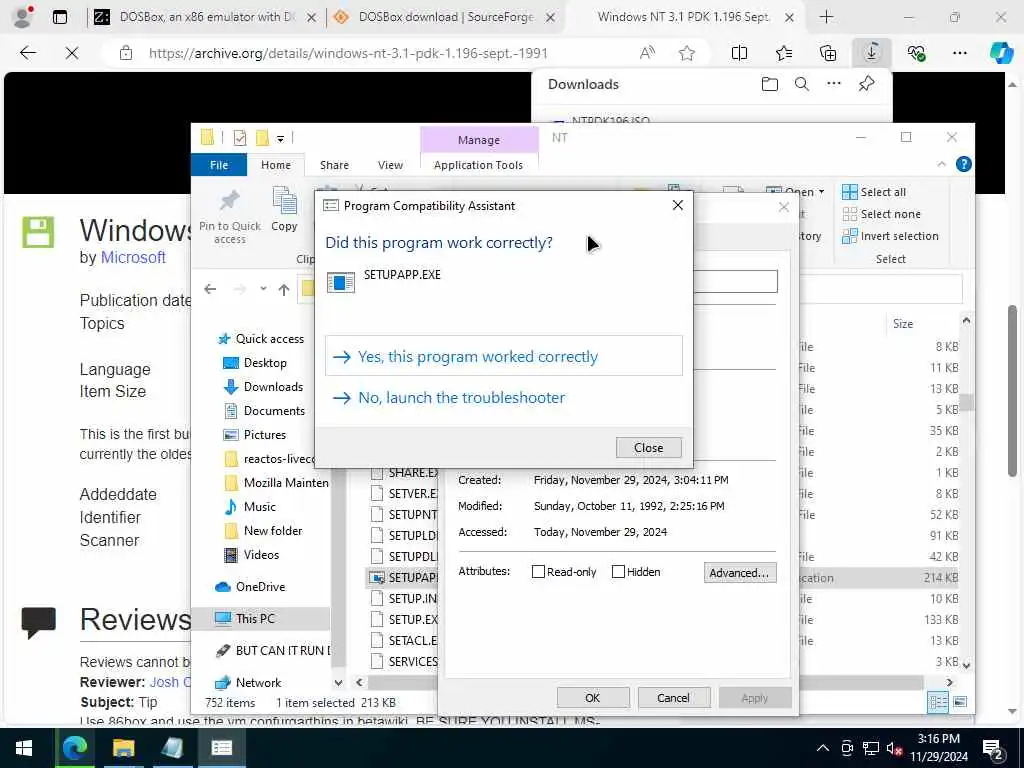Click the Explorer up arrow

tap(283, 289)
